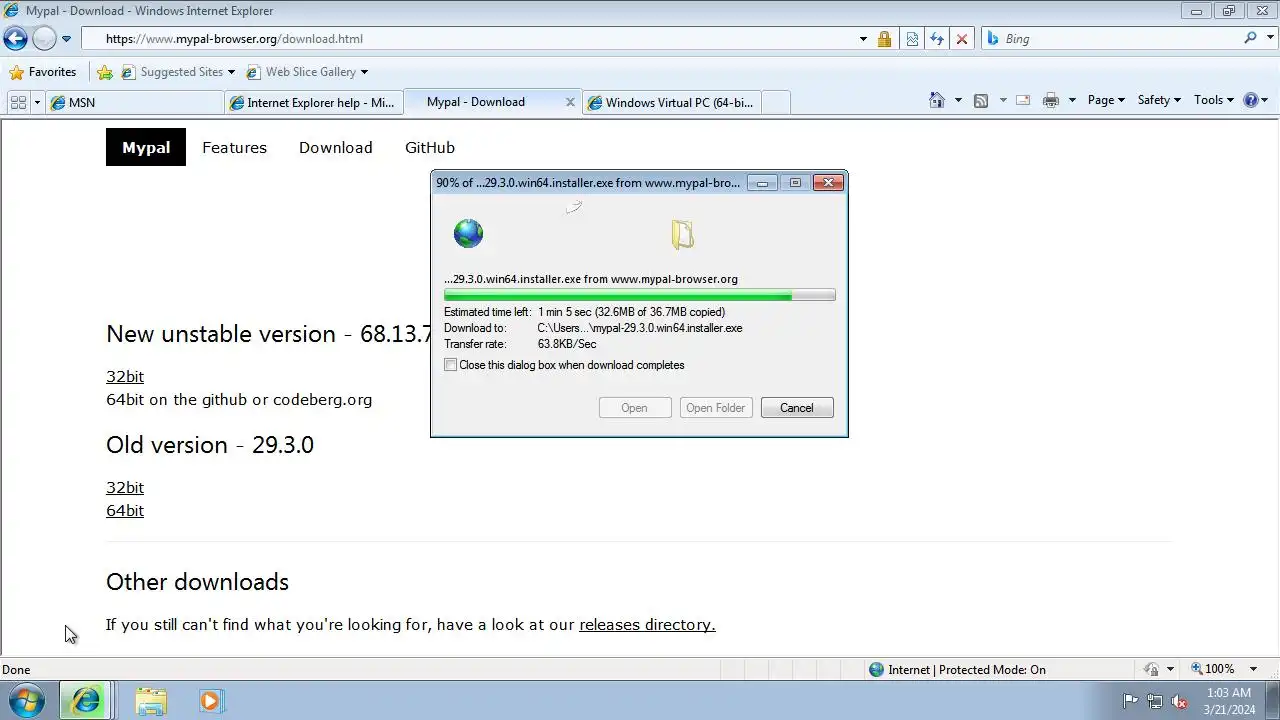
Task: Click 32bit link under Old version
Action: (x=125, y=487)
